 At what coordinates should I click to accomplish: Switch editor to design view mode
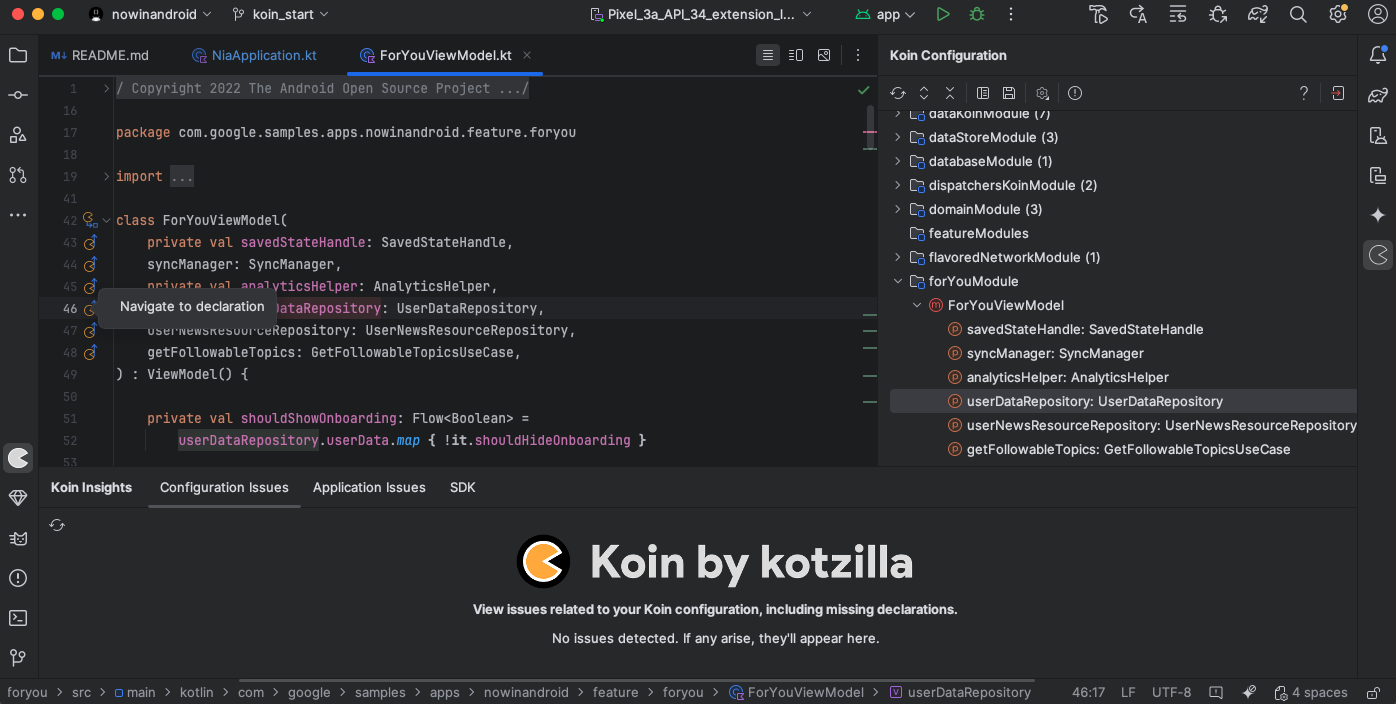click(x=824, y=55)
